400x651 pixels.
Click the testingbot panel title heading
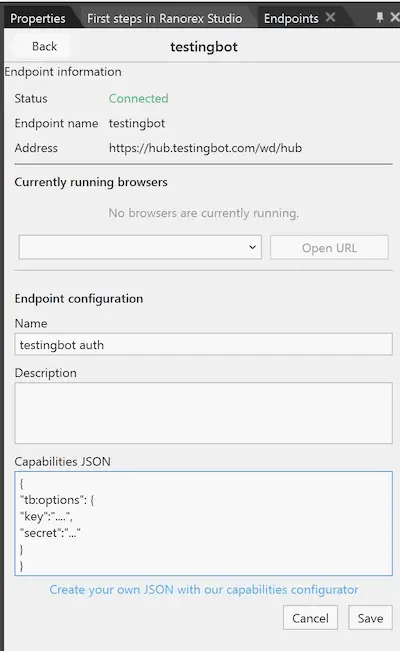(x=204, y=46)
